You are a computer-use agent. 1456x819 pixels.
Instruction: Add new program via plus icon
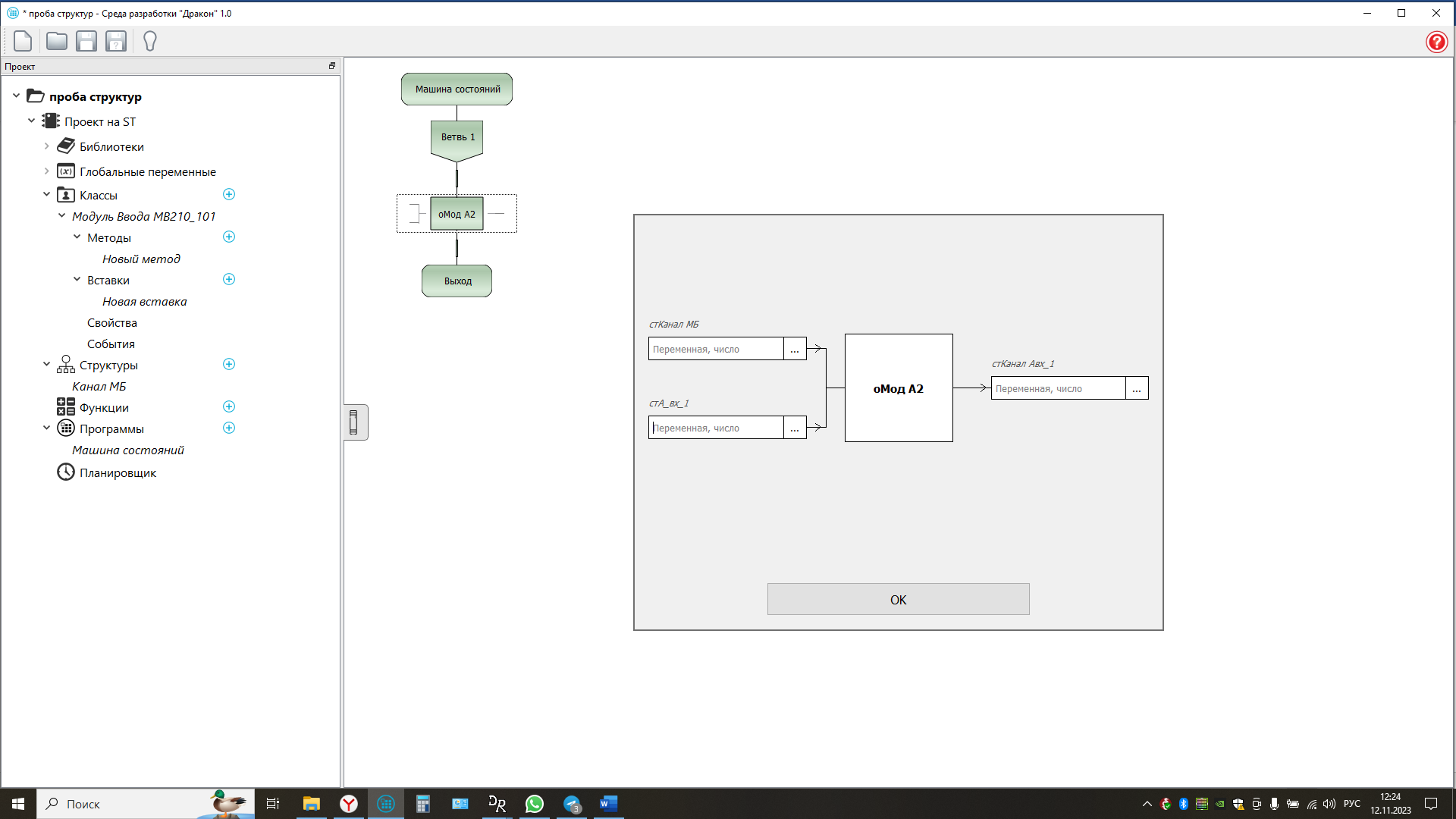[x=229, y=428]
